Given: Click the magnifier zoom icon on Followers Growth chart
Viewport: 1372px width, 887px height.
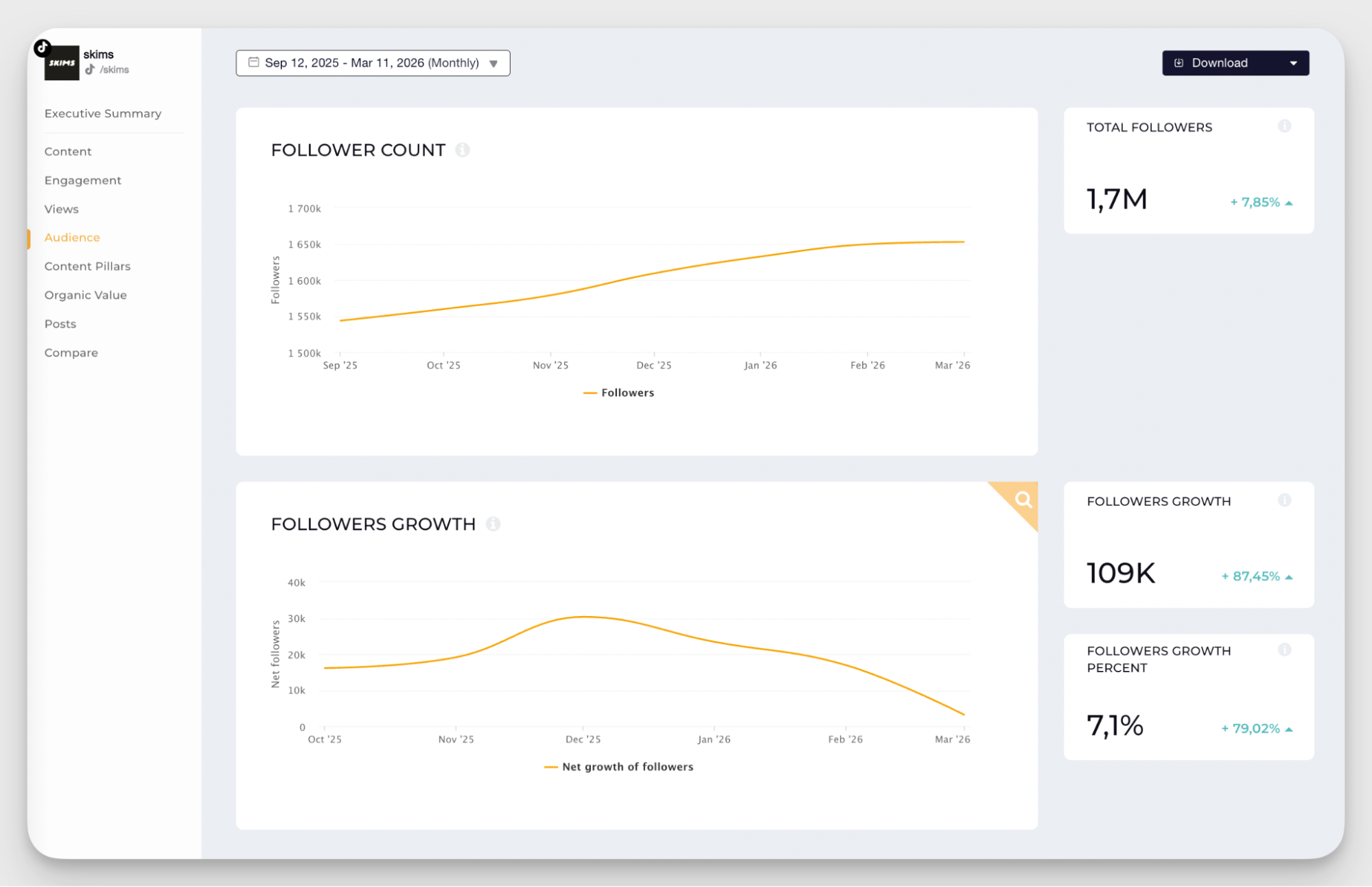Looking at the screenshot, I should click(x=1023, y=500).
